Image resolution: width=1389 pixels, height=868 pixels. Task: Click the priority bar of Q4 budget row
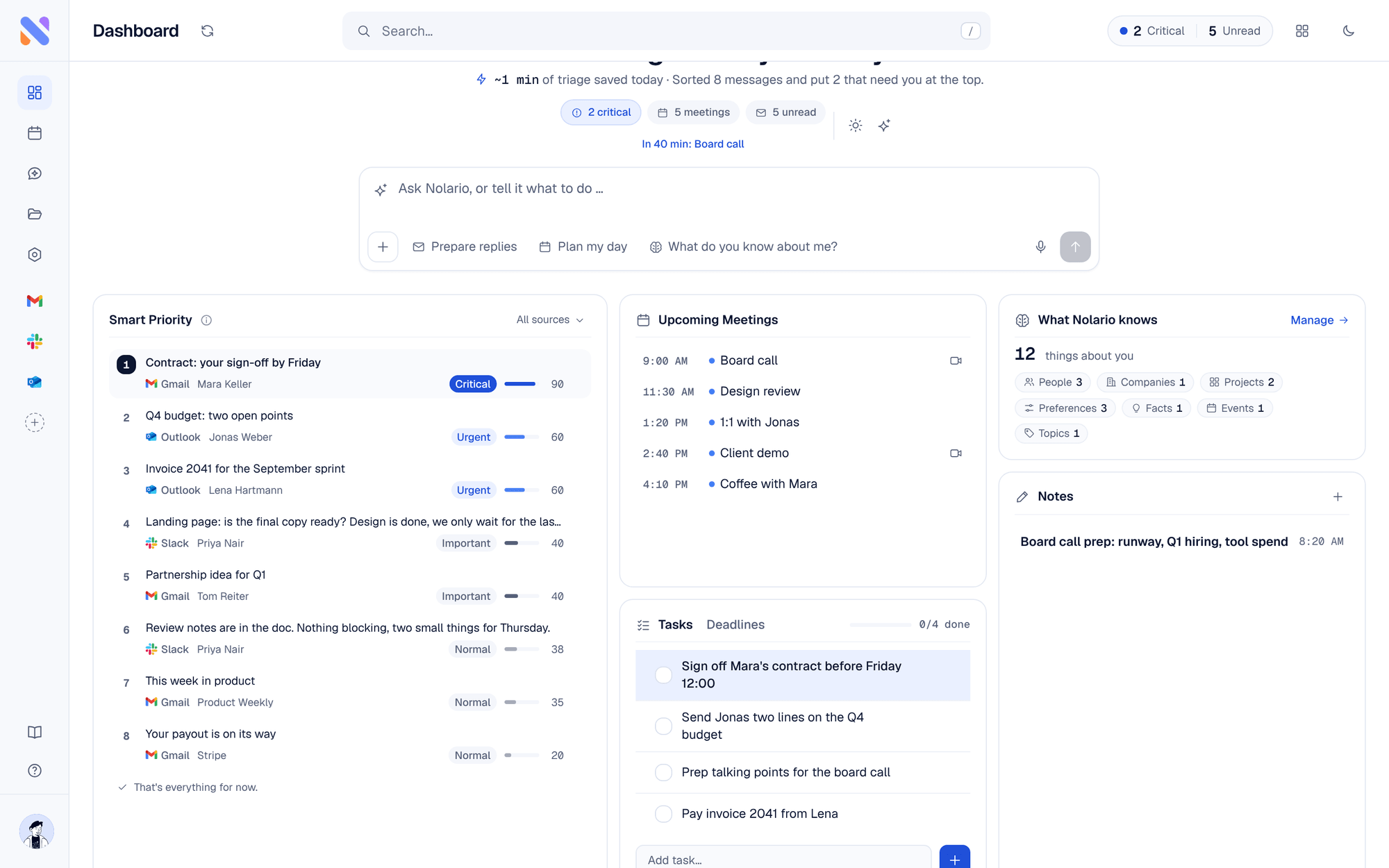tap(522, 437)
